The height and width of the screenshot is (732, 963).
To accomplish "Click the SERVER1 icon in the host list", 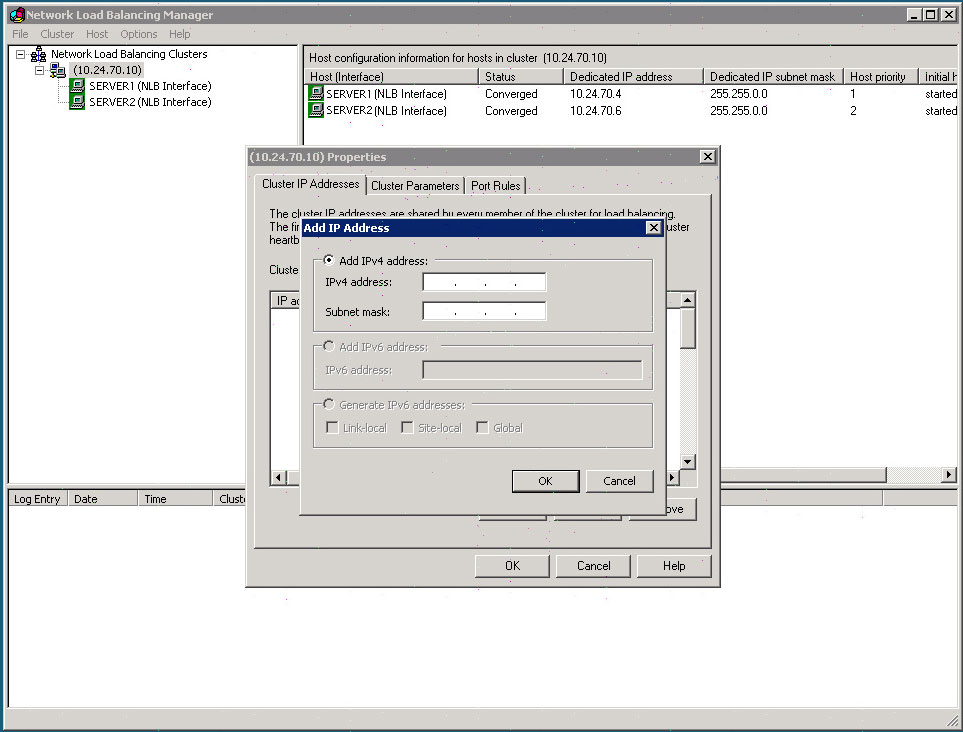I will 316,93.
